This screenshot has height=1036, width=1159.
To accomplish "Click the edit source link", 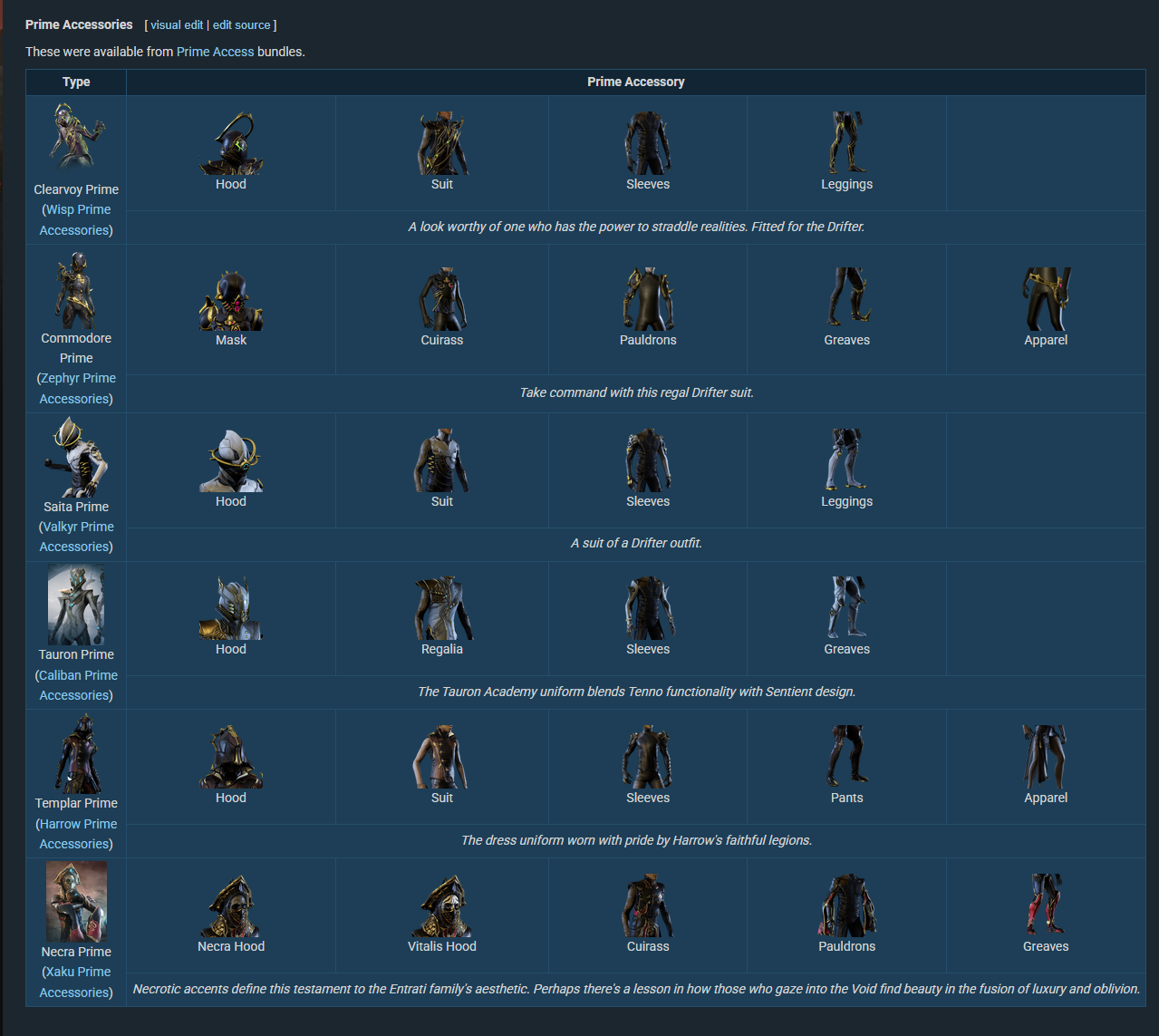I will point(242,25).
